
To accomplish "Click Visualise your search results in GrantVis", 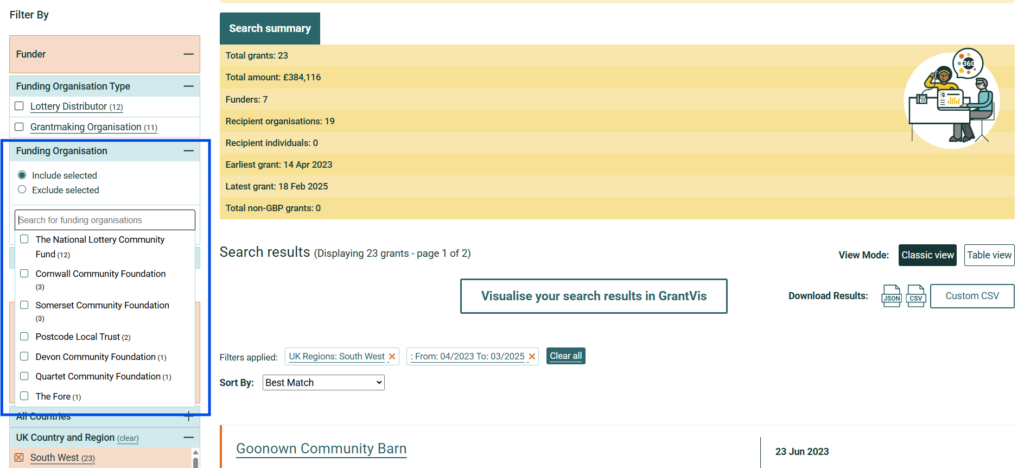I will (593, 296).
